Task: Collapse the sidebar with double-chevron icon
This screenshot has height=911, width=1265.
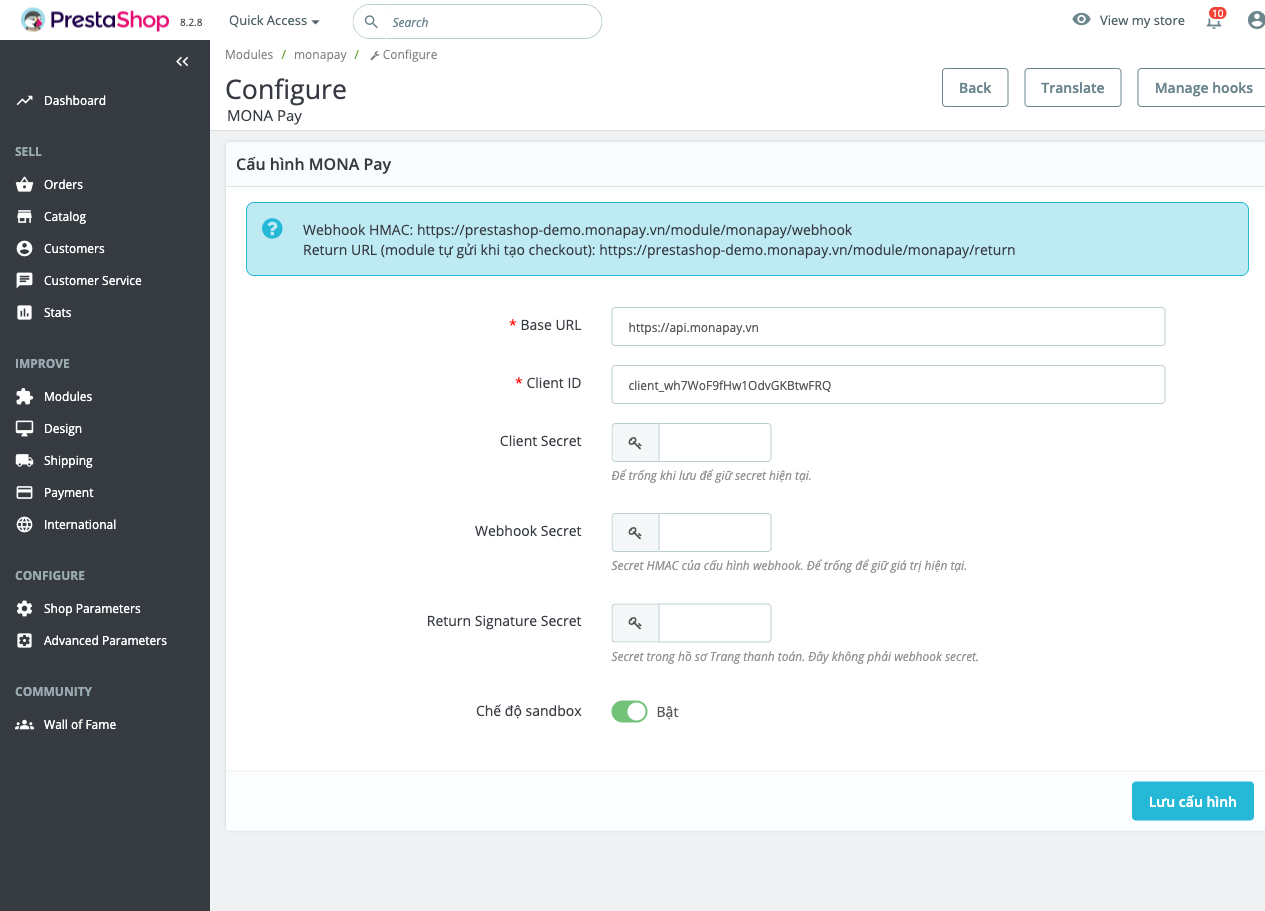Action: 182,62
